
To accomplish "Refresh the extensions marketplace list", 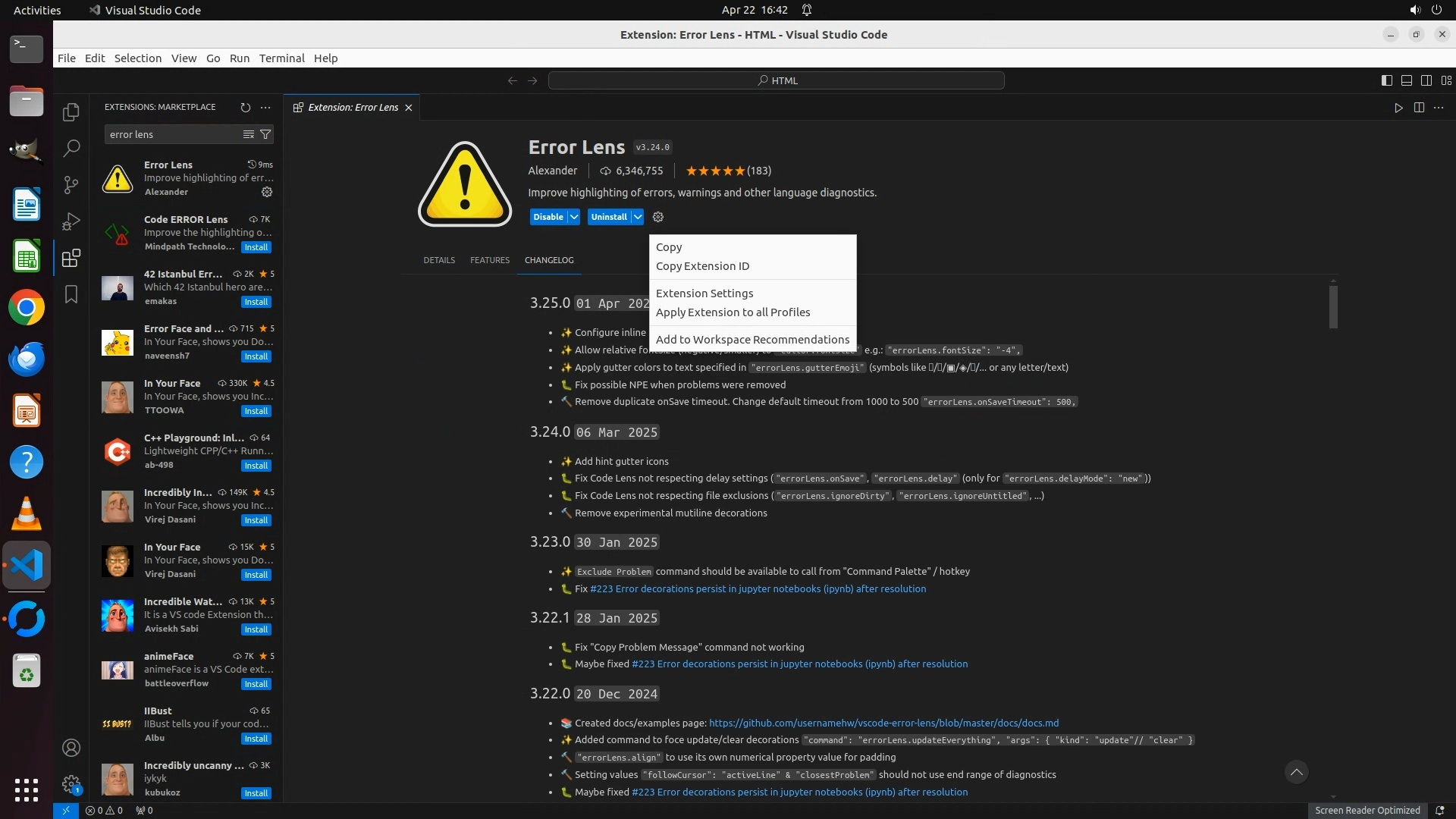I will 245,108.
